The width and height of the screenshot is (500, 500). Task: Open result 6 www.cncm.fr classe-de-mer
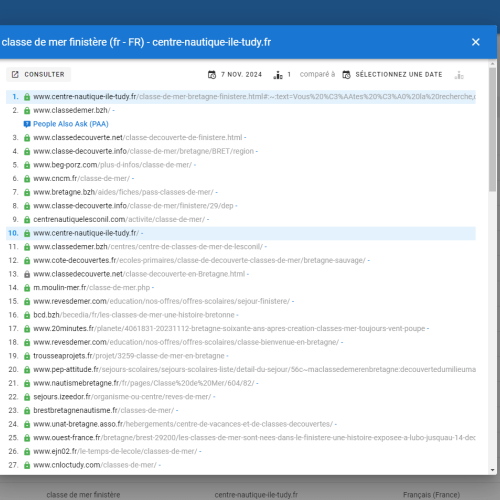coord(81,179)
